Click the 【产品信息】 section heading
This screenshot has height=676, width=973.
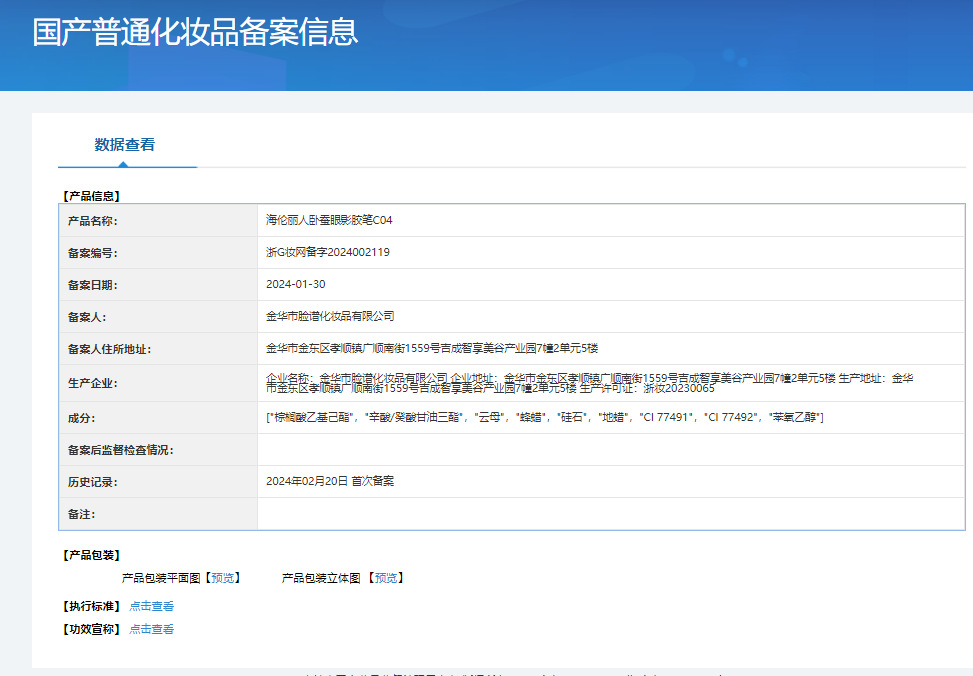91,196
